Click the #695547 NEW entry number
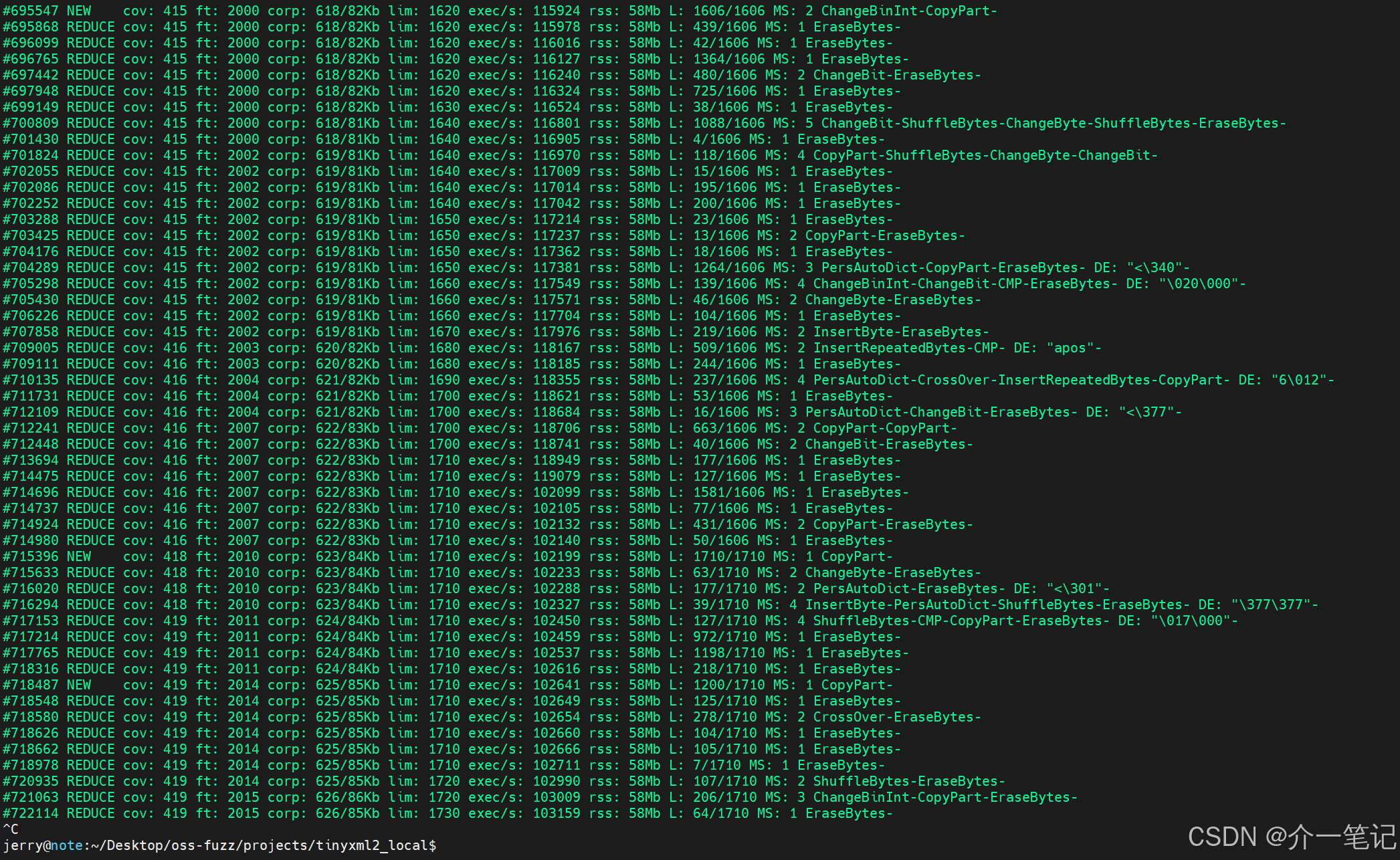 pyautogui.click(x=30, y=11)
